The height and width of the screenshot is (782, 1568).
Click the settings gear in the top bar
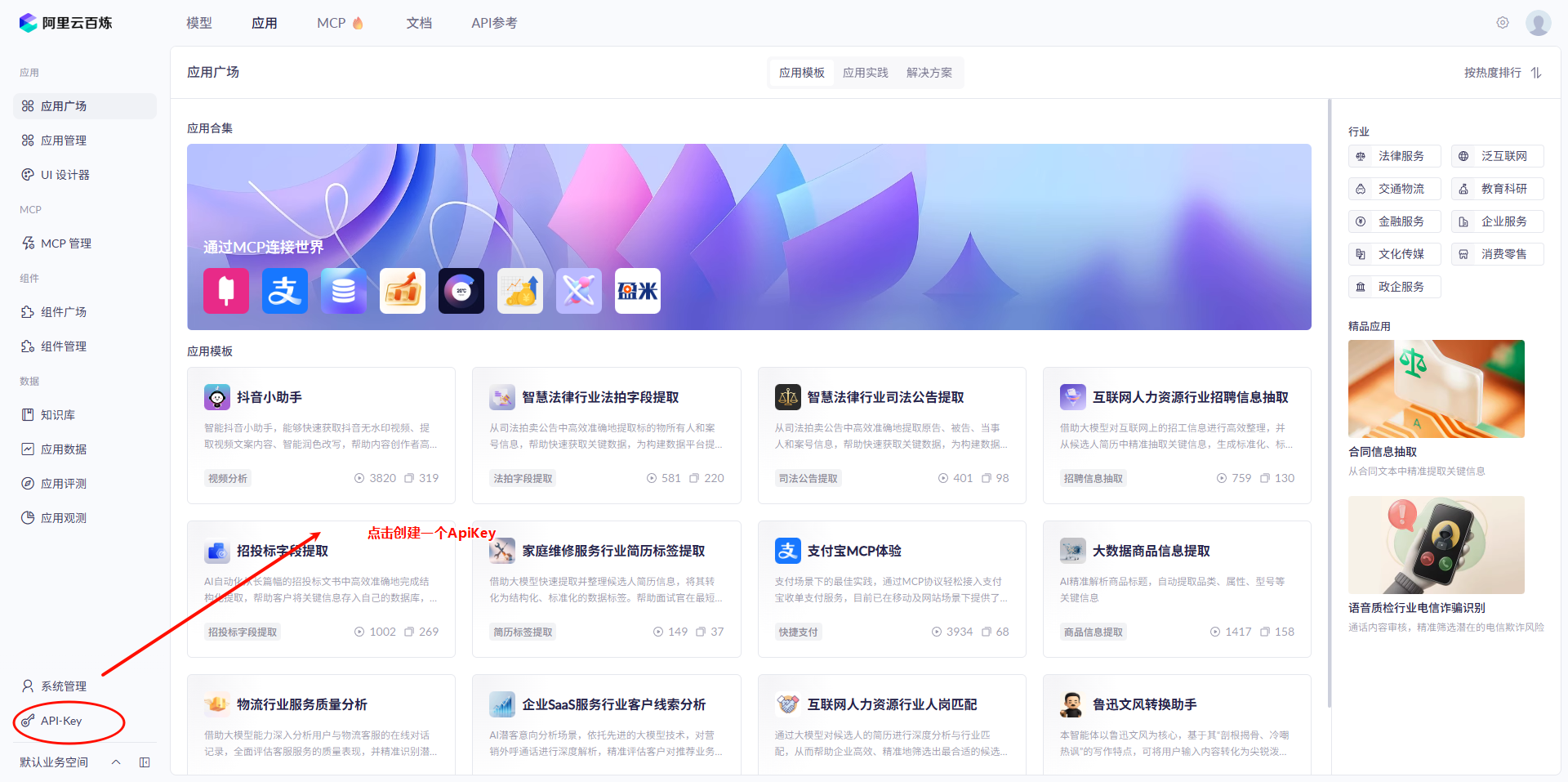pyautogui.click(x=1502, y=22)
